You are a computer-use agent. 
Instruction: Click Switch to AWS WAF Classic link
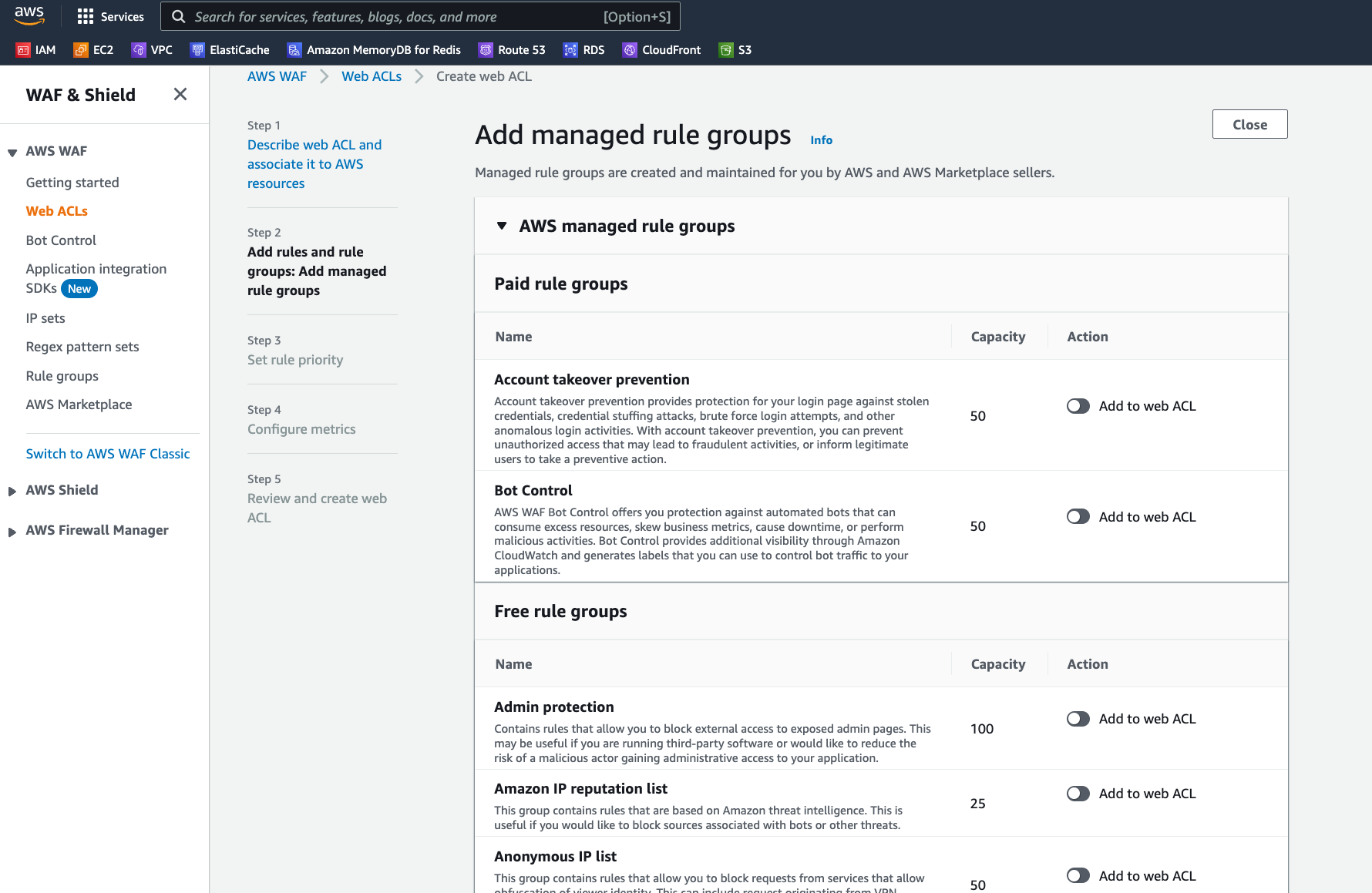click(x=108, y=454)
